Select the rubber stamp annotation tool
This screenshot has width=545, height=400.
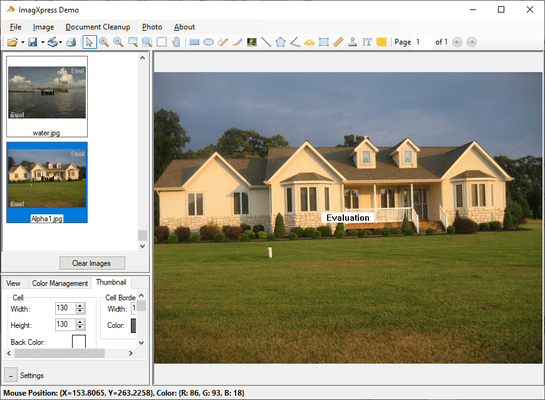pyautogui.click(x=353, y=42)
